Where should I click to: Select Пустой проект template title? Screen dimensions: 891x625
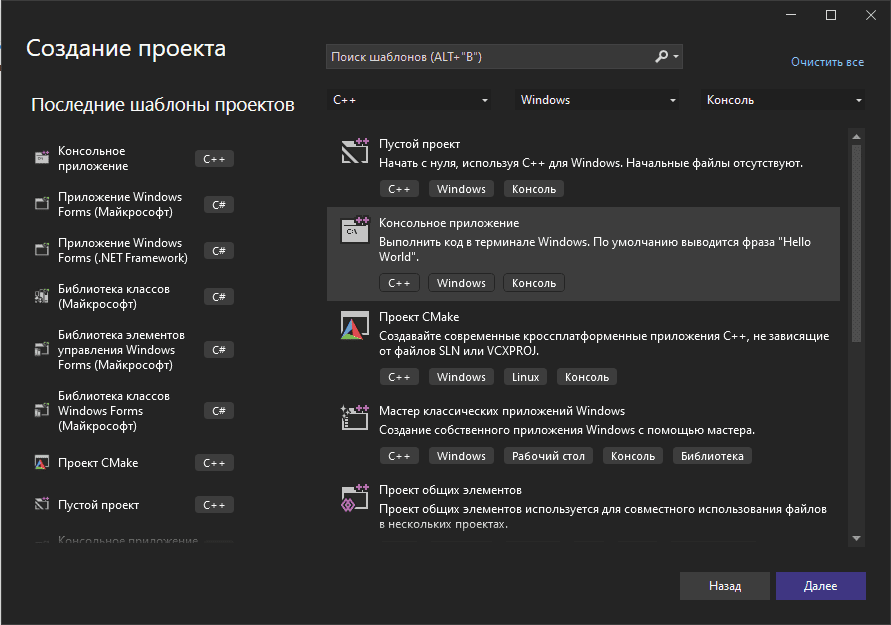coord(419,144)
